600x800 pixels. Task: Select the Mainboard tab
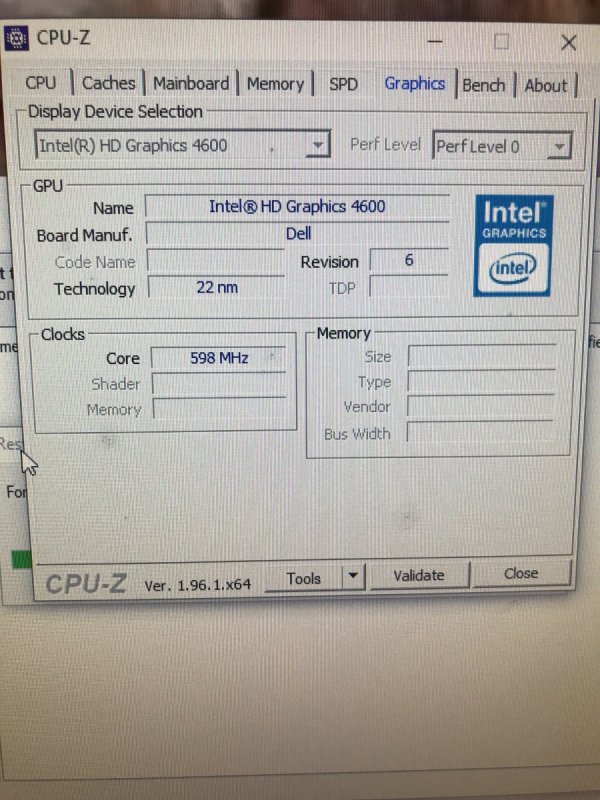[x=191, y=84]
